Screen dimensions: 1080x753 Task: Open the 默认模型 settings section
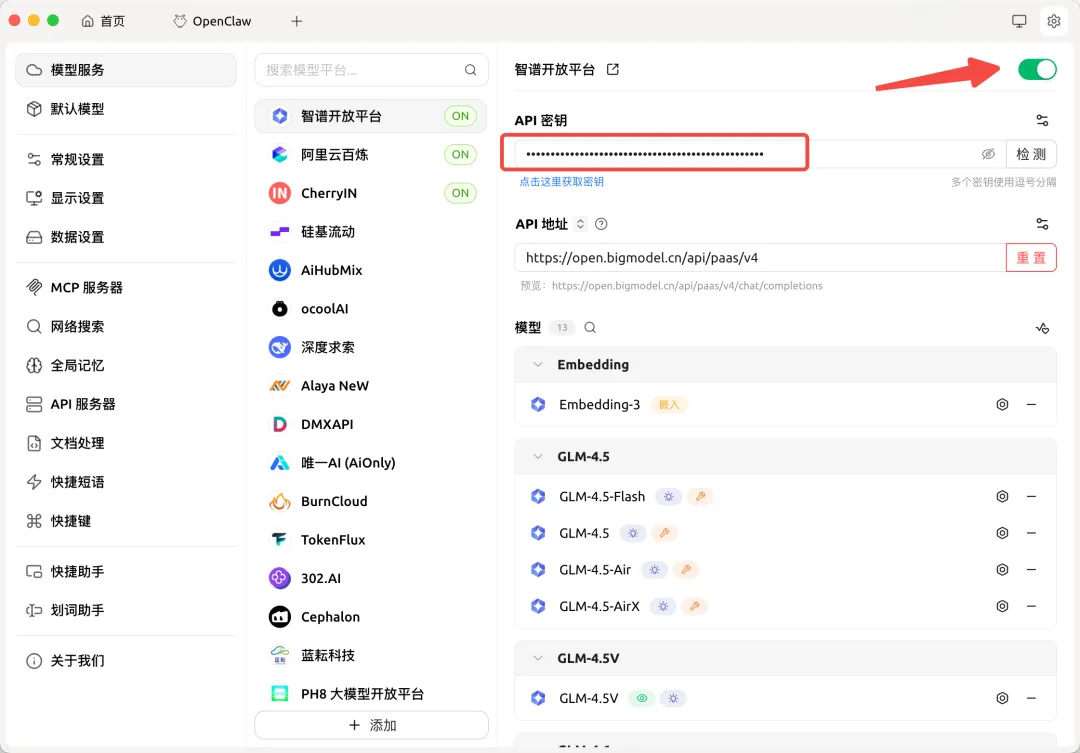[78, 109]
